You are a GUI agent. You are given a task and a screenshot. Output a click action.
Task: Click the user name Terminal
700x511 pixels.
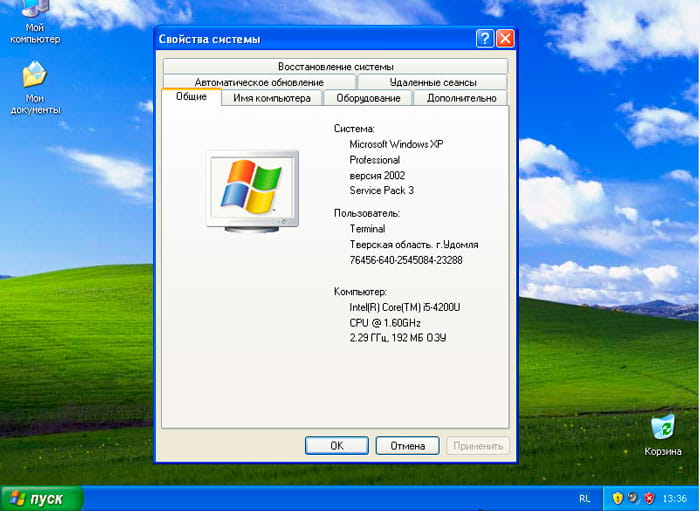(367, 229)
